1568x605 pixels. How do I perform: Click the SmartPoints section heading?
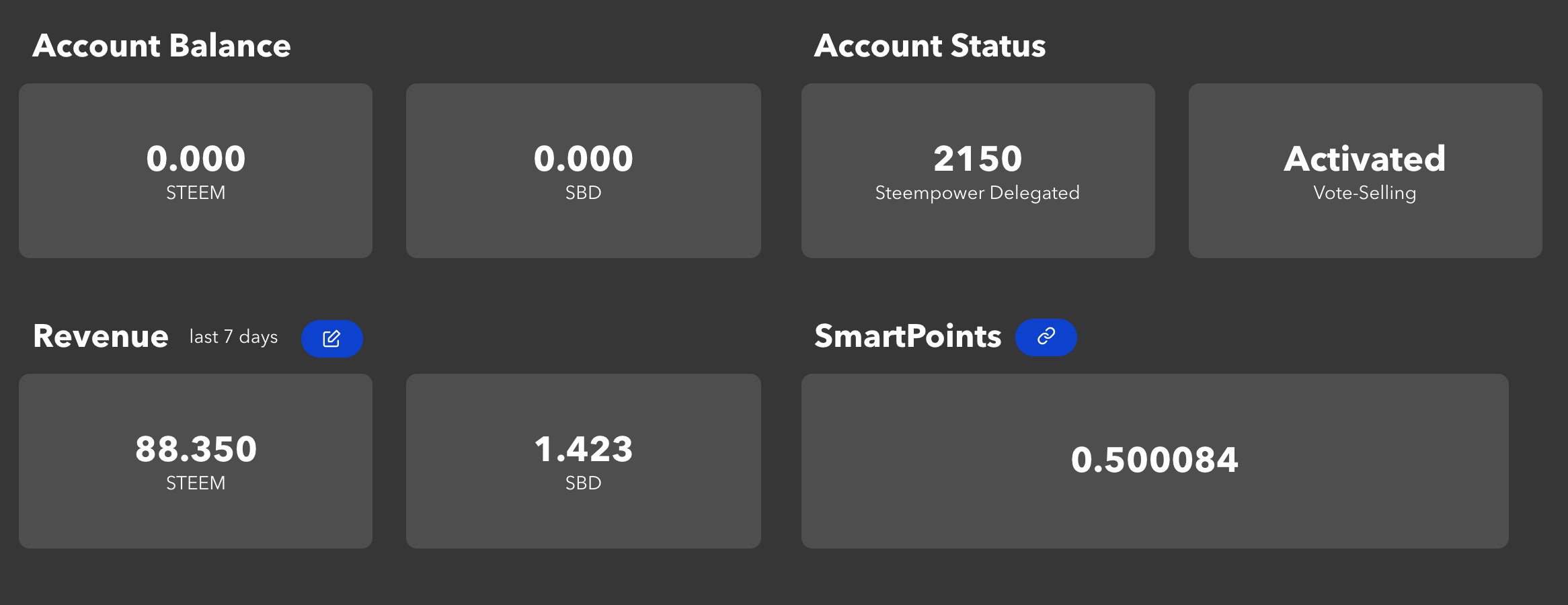(908, 336)
